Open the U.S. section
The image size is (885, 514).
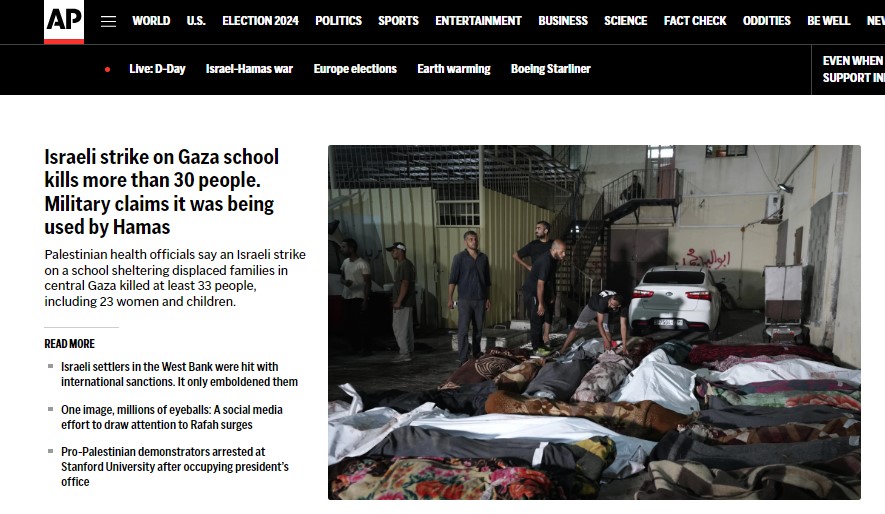(x=196, y=21)
